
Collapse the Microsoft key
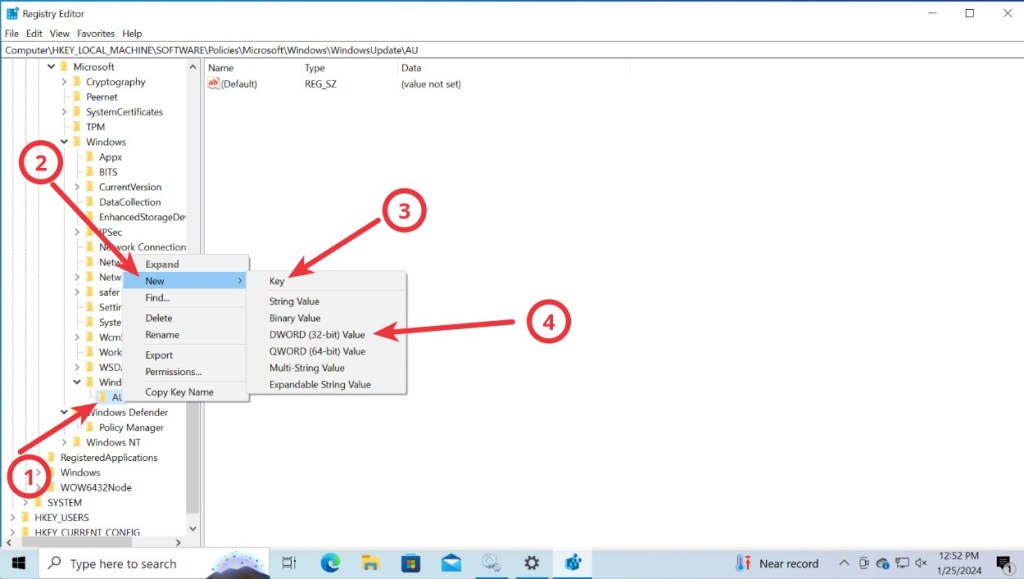point(51,67)
